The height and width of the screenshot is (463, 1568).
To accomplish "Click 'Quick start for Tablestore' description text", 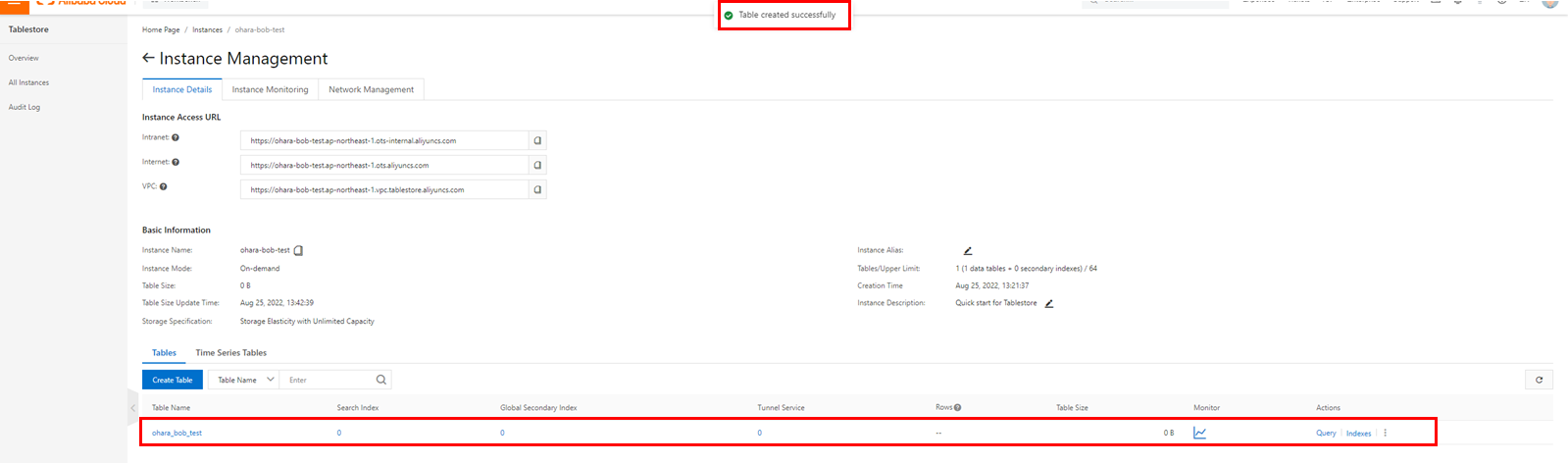I will (996, 303).
